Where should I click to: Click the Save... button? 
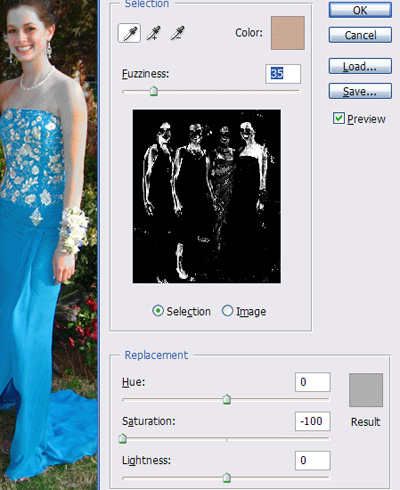[360, 91]
